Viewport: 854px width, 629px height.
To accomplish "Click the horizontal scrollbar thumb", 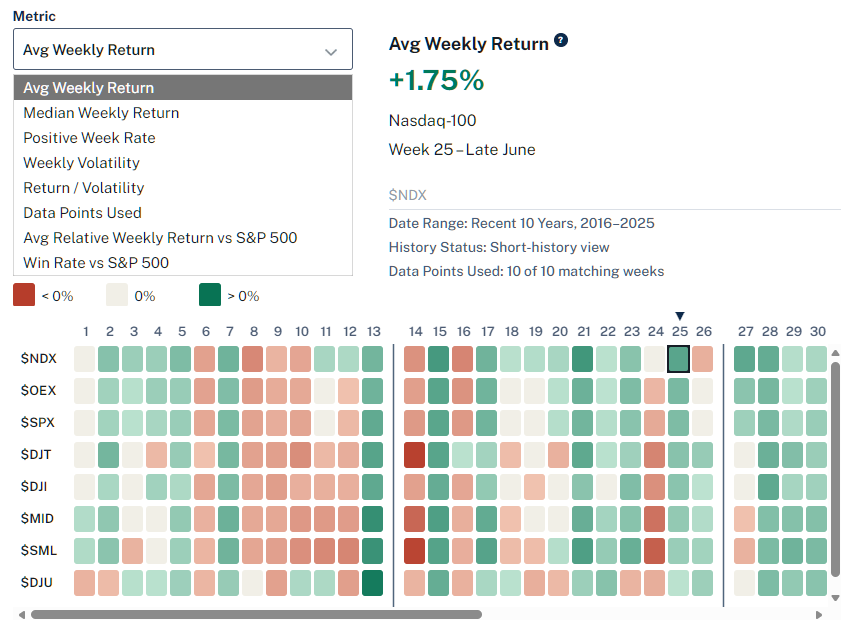I will click(256, 615).
